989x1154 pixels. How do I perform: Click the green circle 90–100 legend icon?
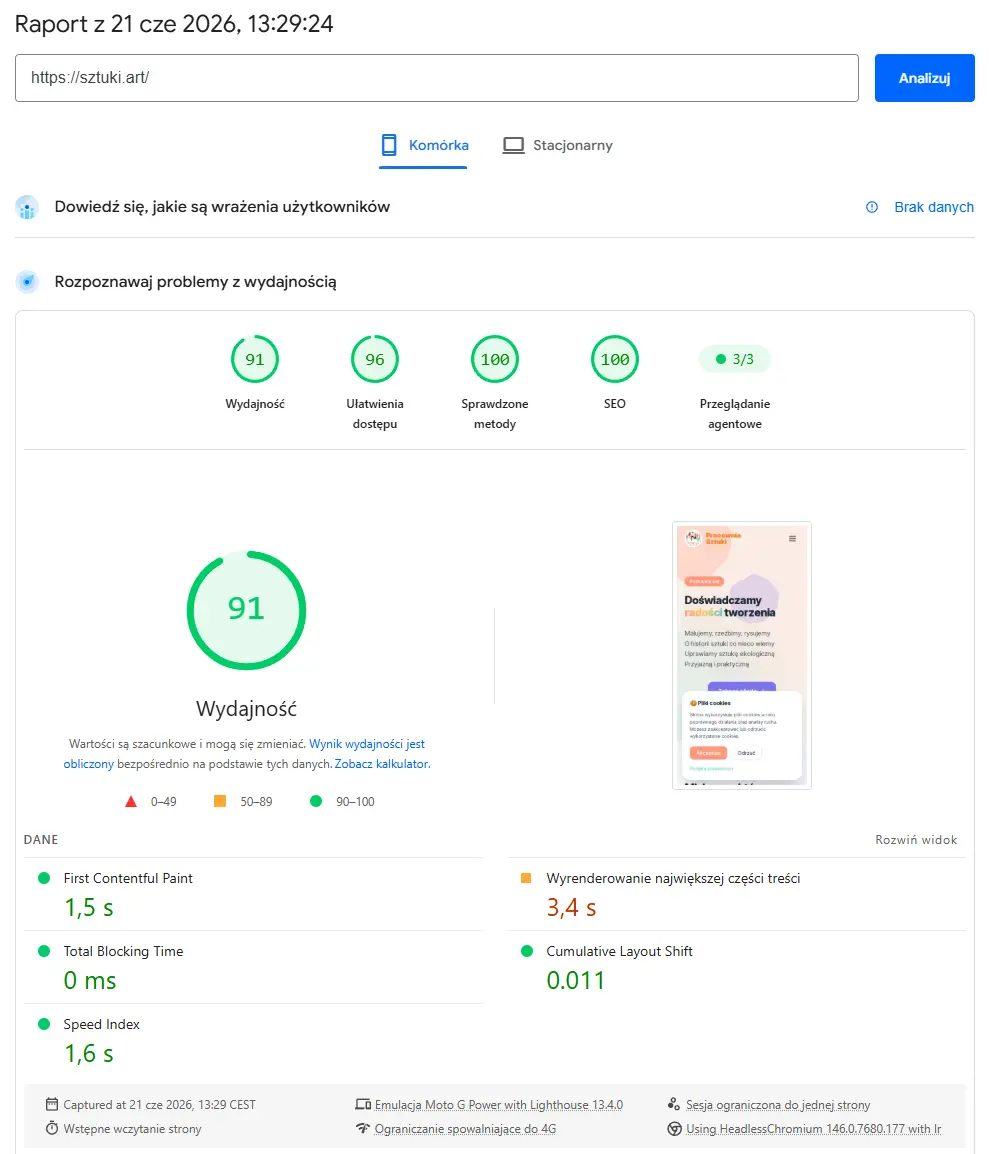pos(316,801)
